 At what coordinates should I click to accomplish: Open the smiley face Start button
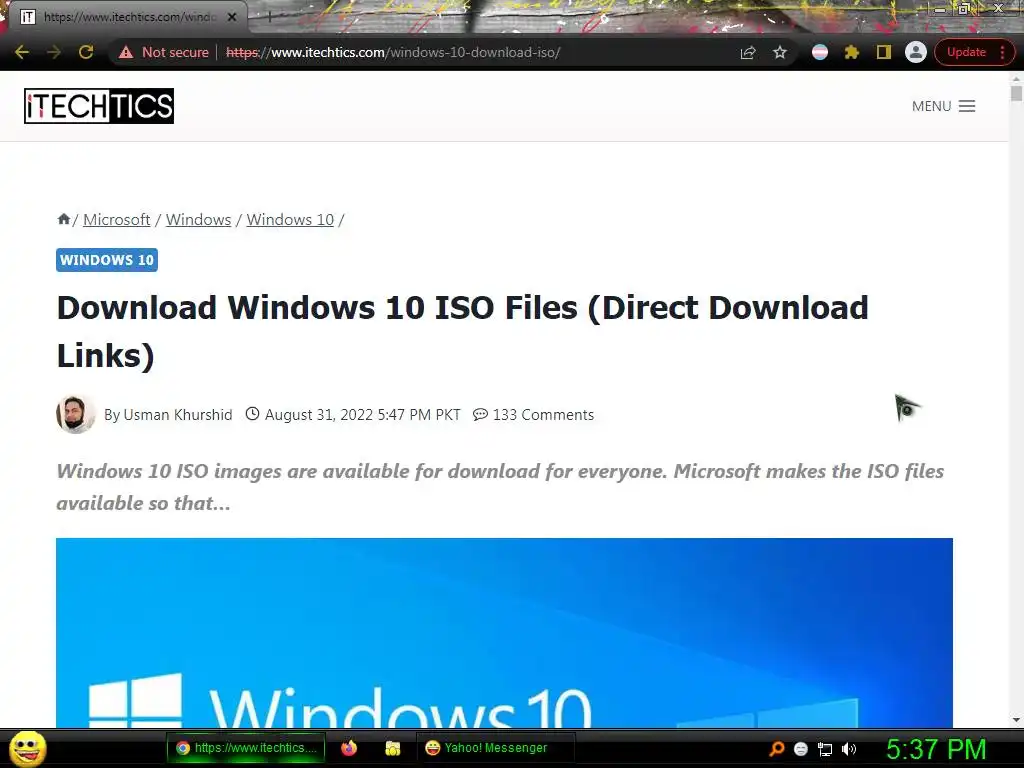tap(27, 748)
